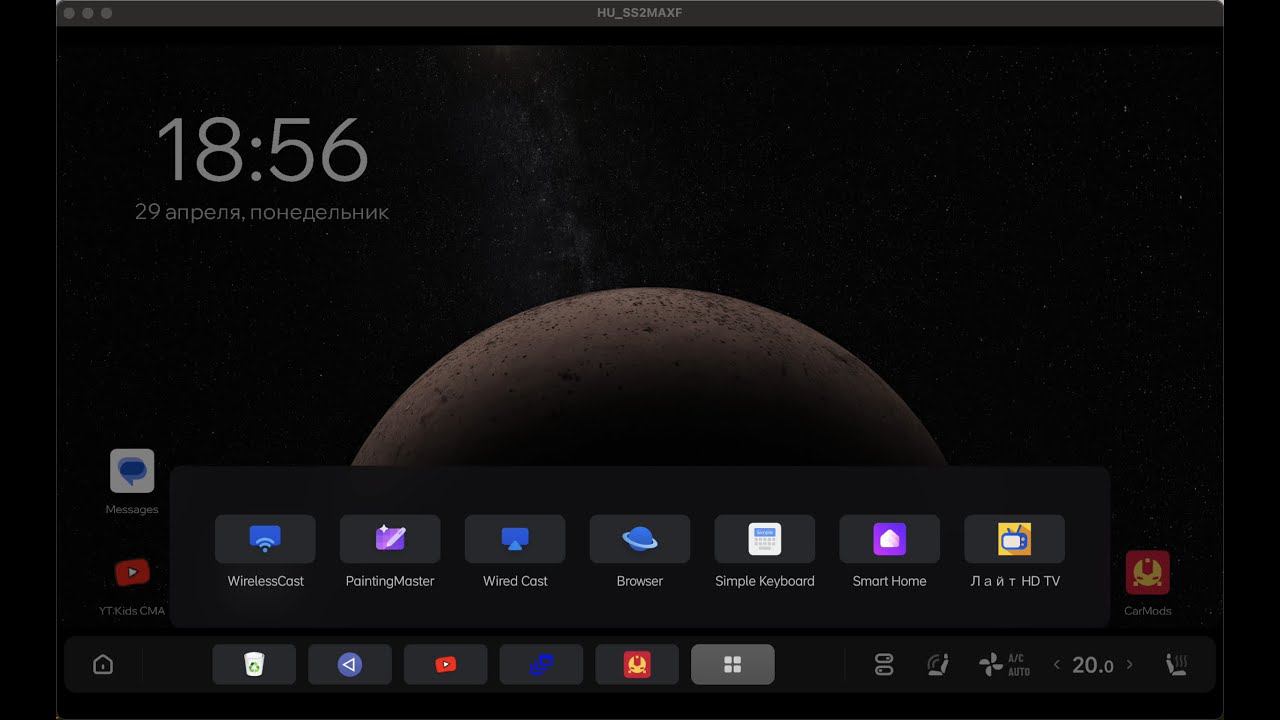Toggle seat heating icon
Image resolution: width=1280 pixels, height=720 pixels.
click(x=1177, y=665)
